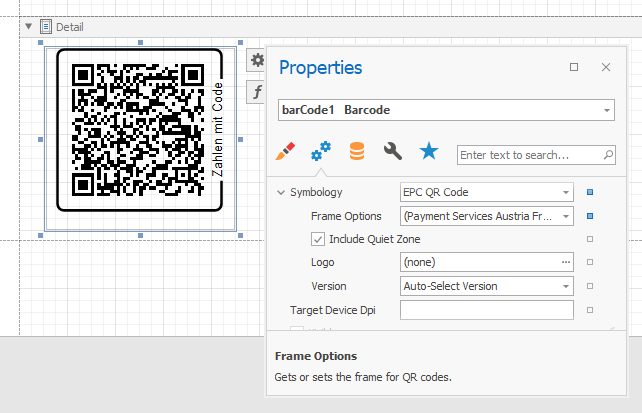The width and height of the screenshot is (642, 413).
Task: Open the Appearance tab with paintbrush icon
Action: (285, 152)
